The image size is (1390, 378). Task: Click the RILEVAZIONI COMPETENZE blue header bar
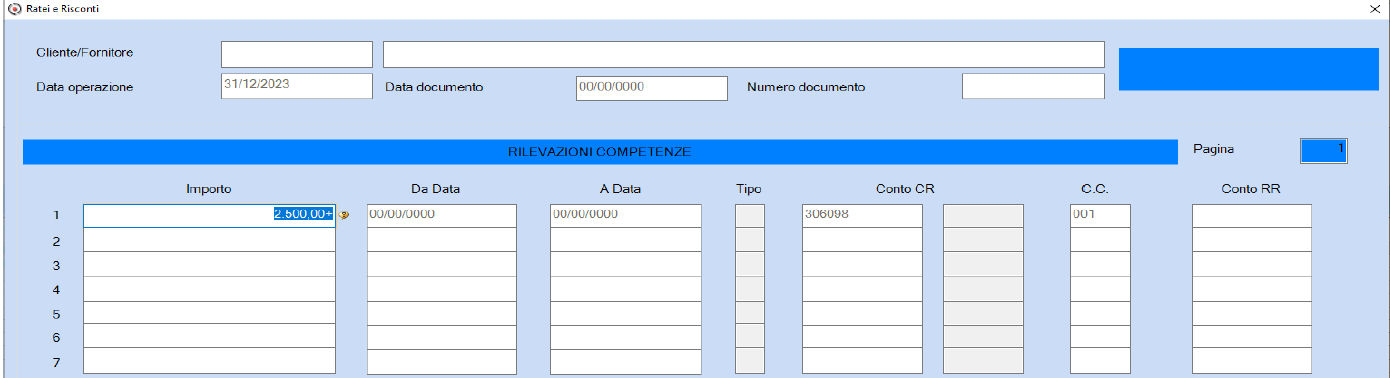(x=600, y=152)
